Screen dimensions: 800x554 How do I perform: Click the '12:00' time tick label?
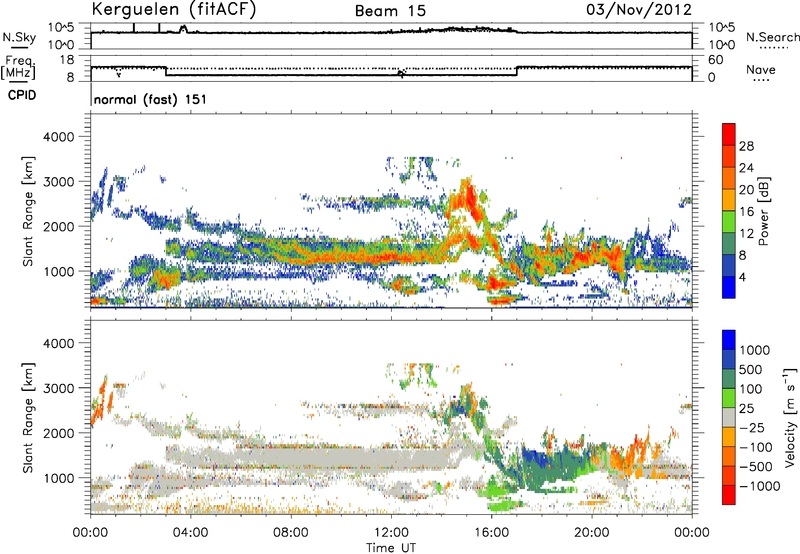(391, 533)
